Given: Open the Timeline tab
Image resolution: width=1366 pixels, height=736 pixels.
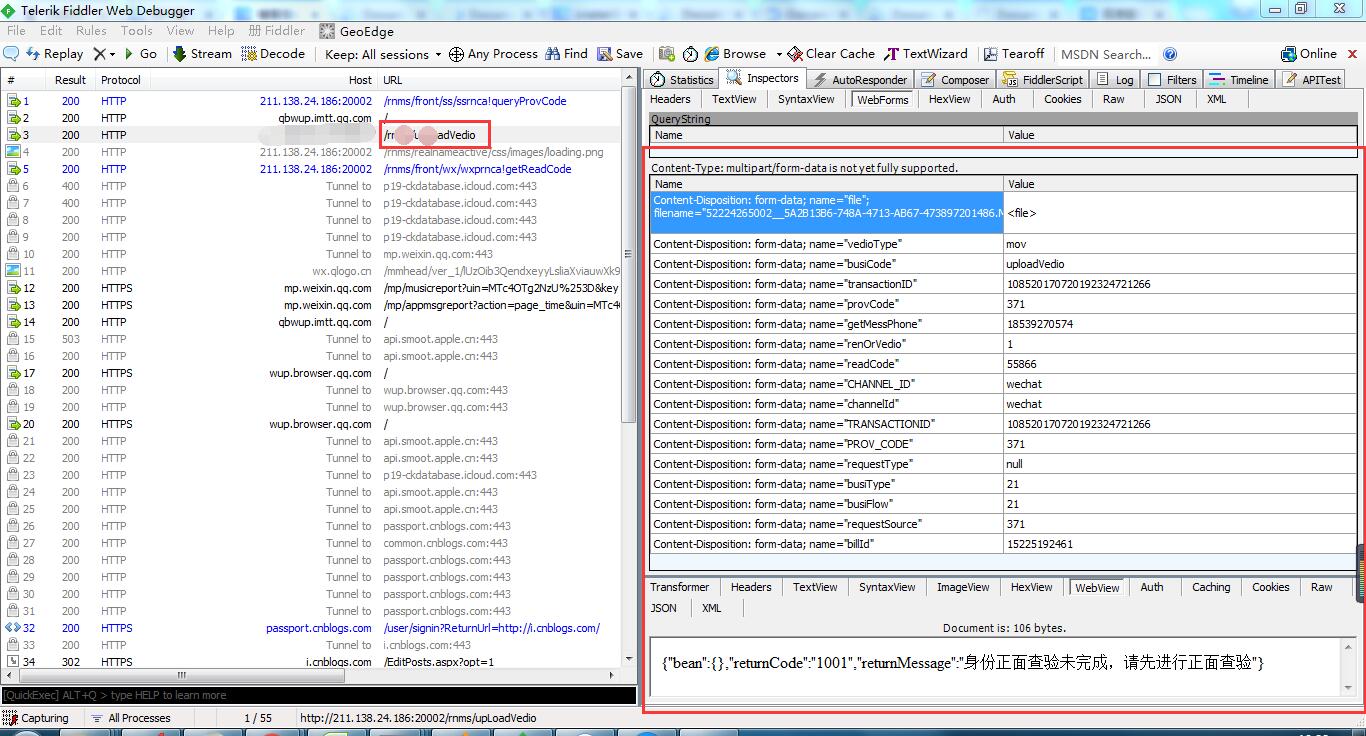Looking at the screenshot, I should 1238,80.
